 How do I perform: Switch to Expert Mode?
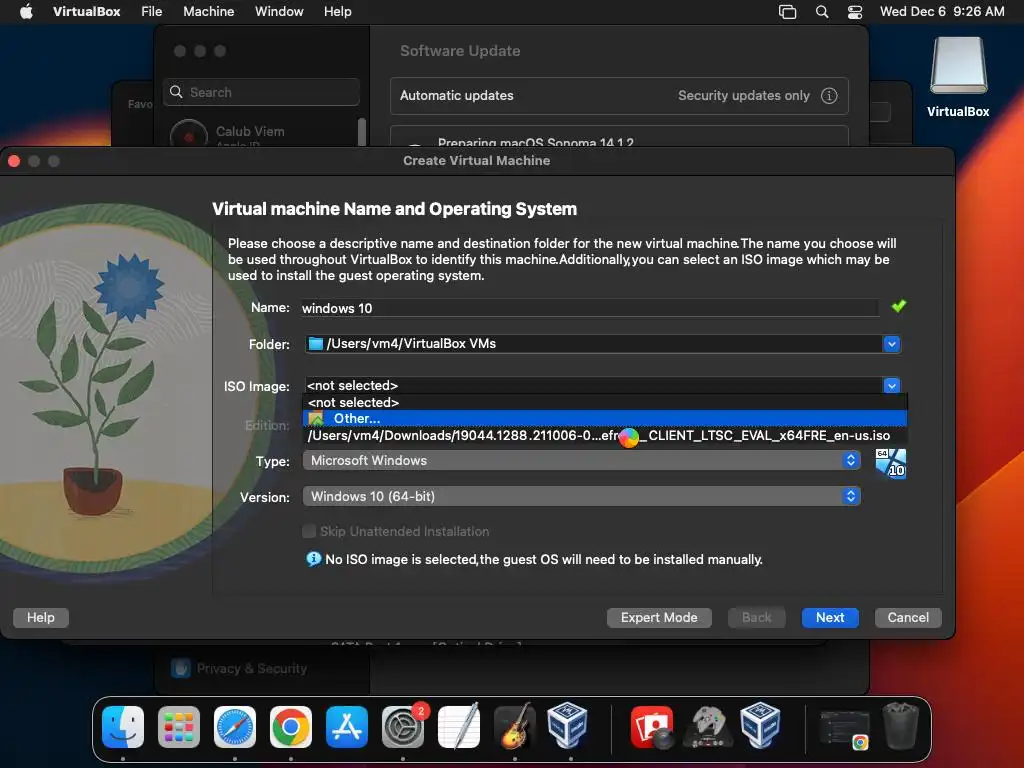coord(659,617)
